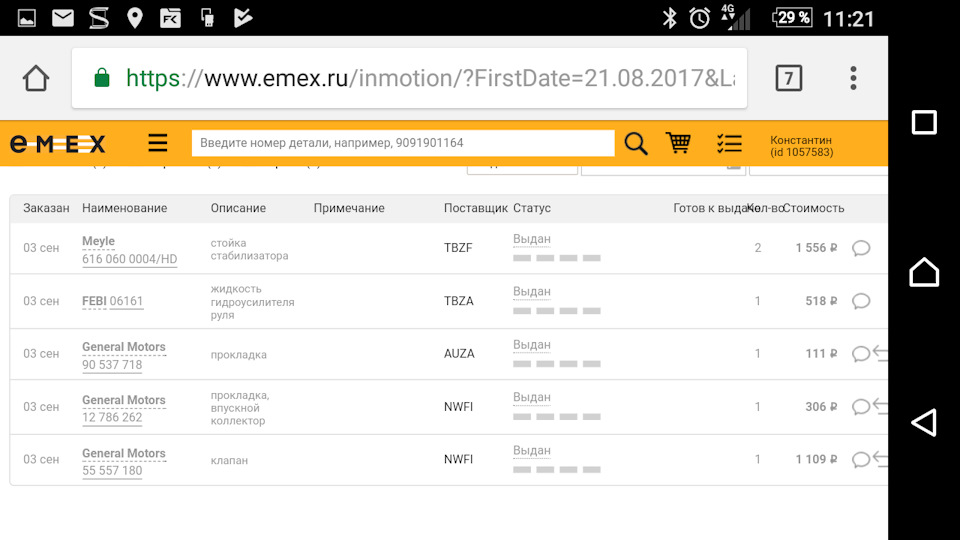Click return arrow for part 12 786 262
The image size is (960, 540).
(x=880, y=406)
